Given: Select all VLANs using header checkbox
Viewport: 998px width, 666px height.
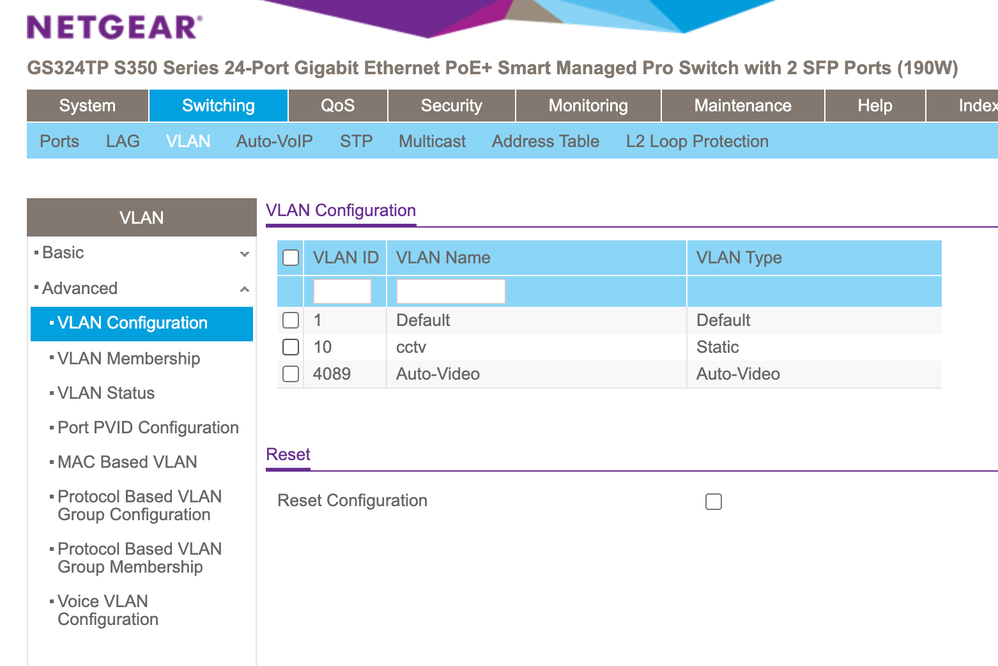Looking at the screenshot, I should point(290,257).
